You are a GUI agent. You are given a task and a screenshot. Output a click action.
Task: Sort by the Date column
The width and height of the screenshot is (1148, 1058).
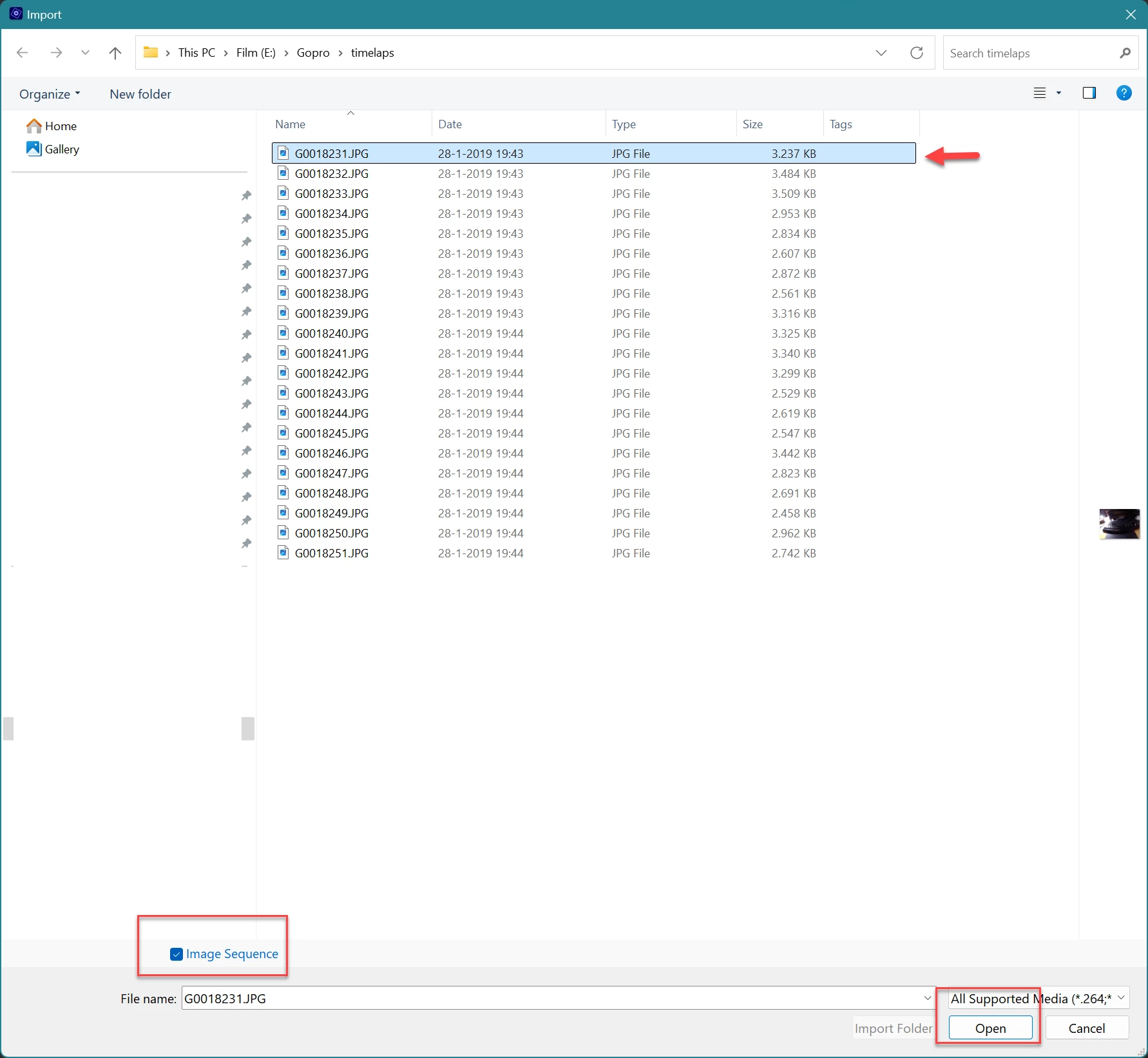tap(519, 124)
